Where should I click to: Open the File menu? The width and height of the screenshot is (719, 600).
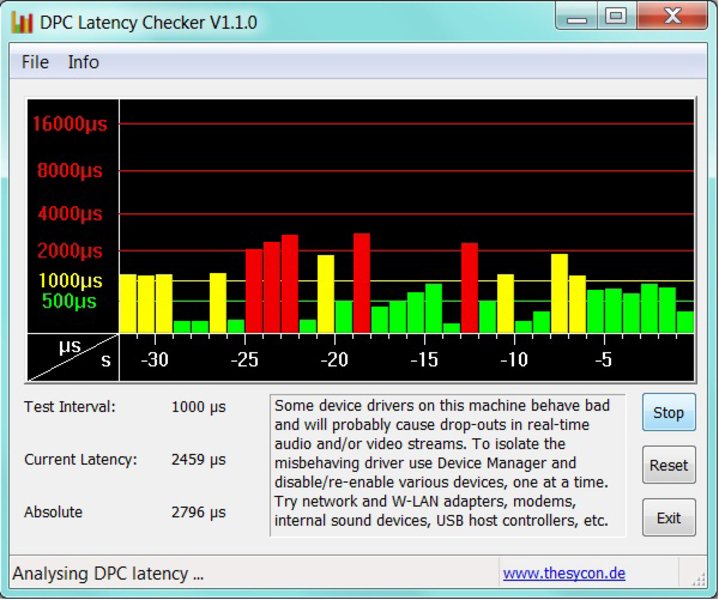(35, 62)
